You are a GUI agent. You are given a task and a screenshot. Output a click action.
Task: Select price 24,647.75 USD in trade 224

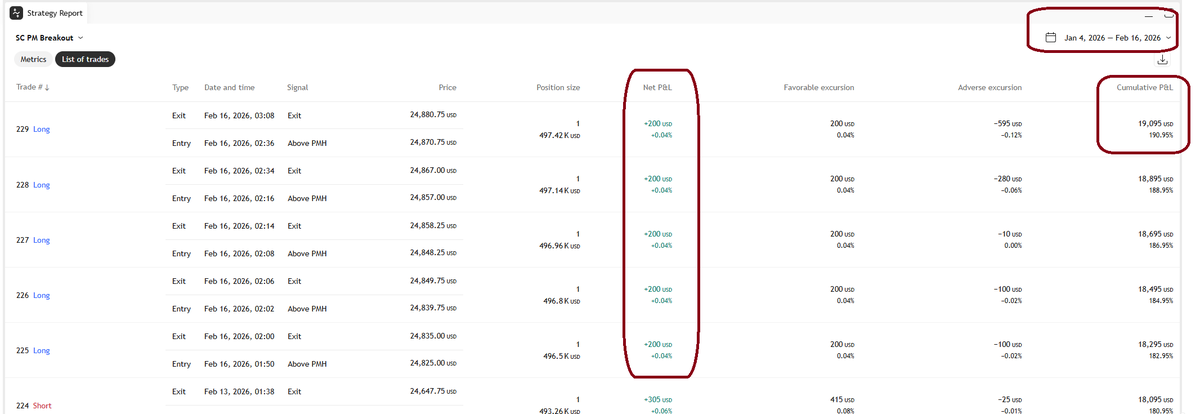(433, 390)
